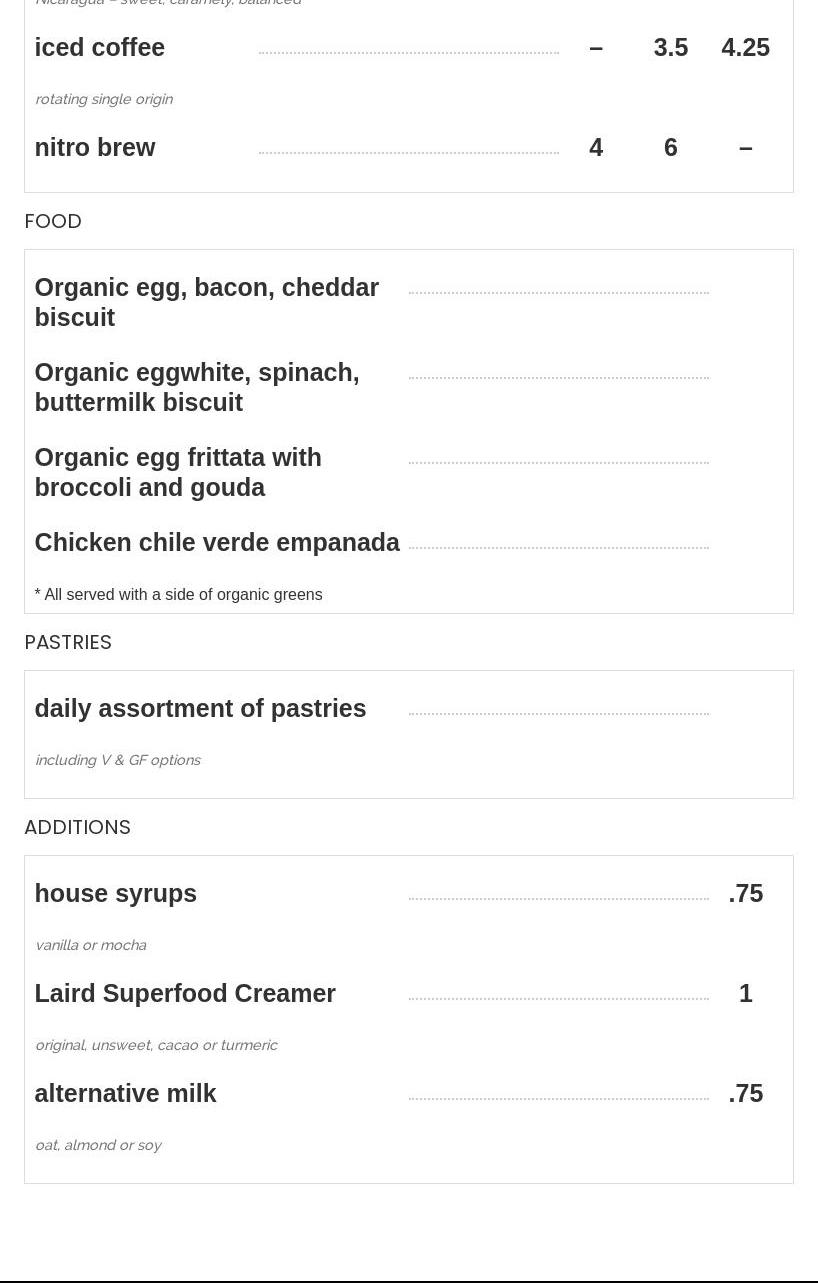This screenshot has height=1283, width=818.
Task: Click daily assortment of pastries
Action: [200, 708]
